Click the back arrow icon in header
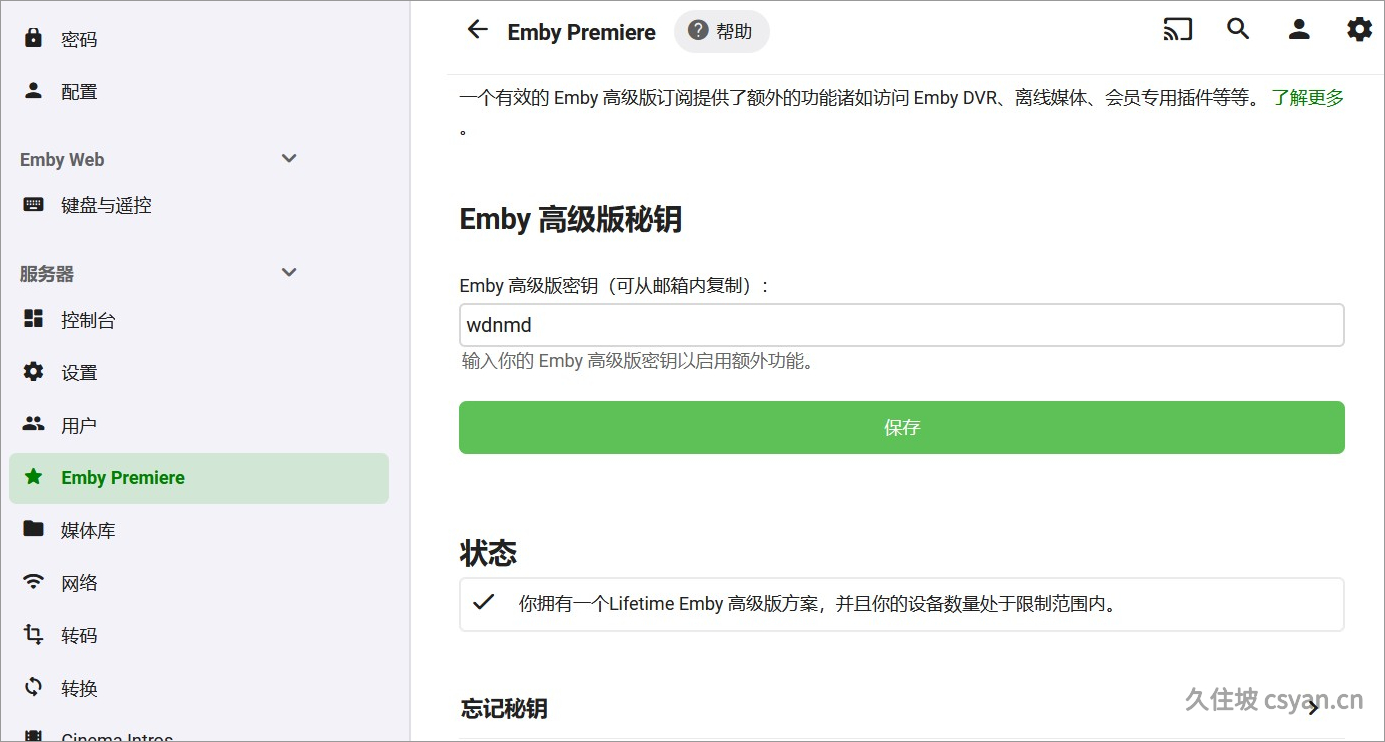This screenshot has width=1385, height=742. [478, 30]
